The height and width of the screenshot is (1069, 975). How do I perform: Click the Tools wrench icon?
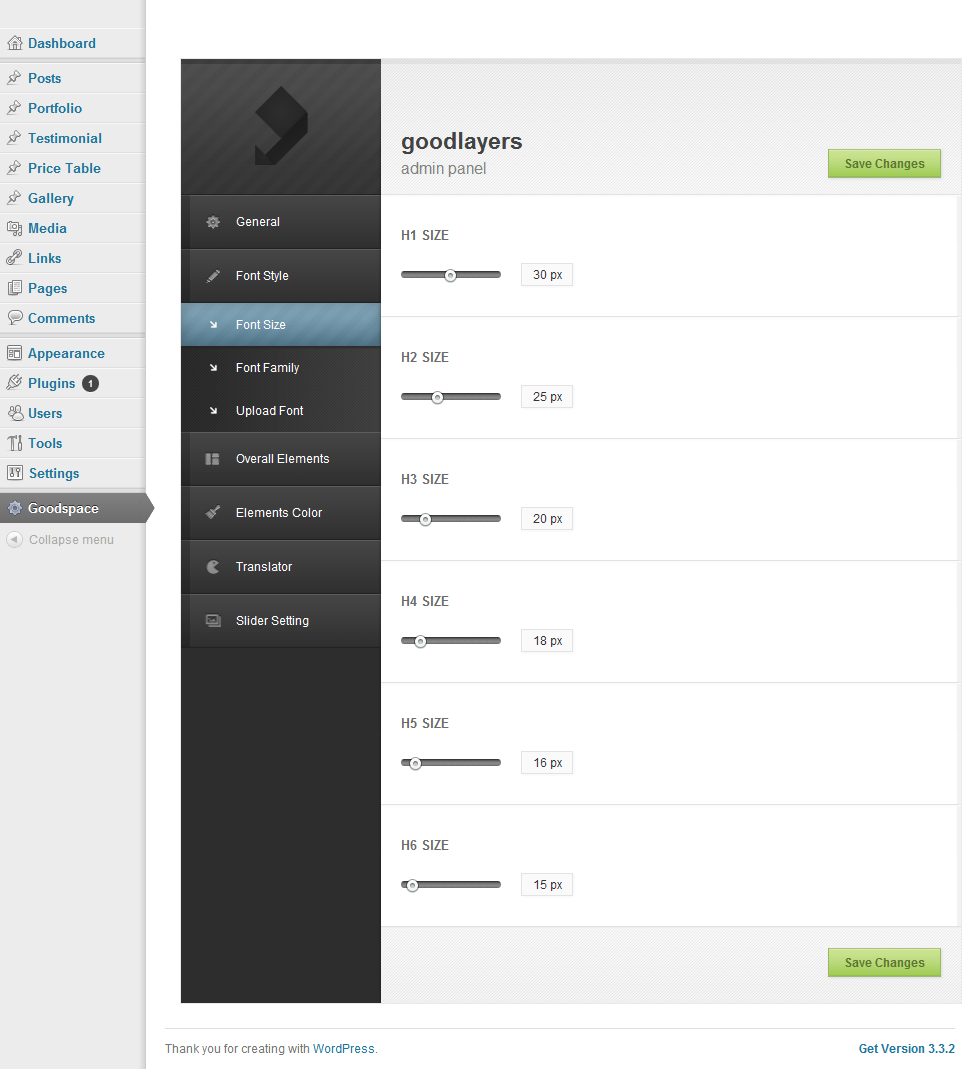[14, 443]
